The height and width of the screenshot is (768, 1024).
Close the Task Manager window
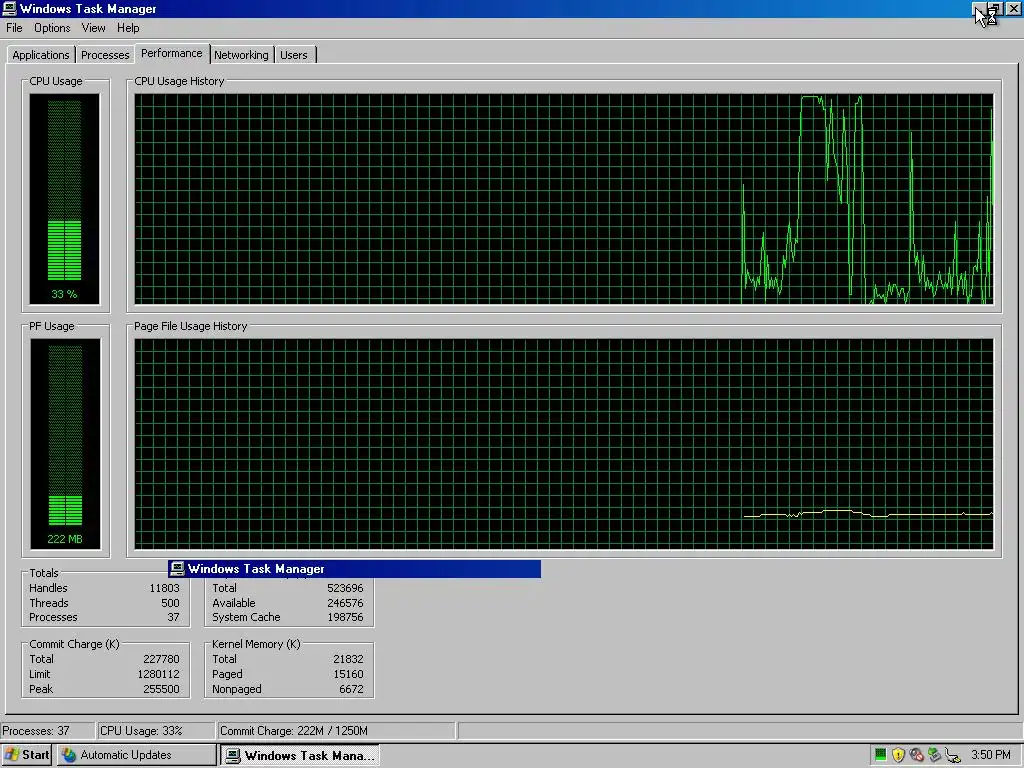point(1014,8)
